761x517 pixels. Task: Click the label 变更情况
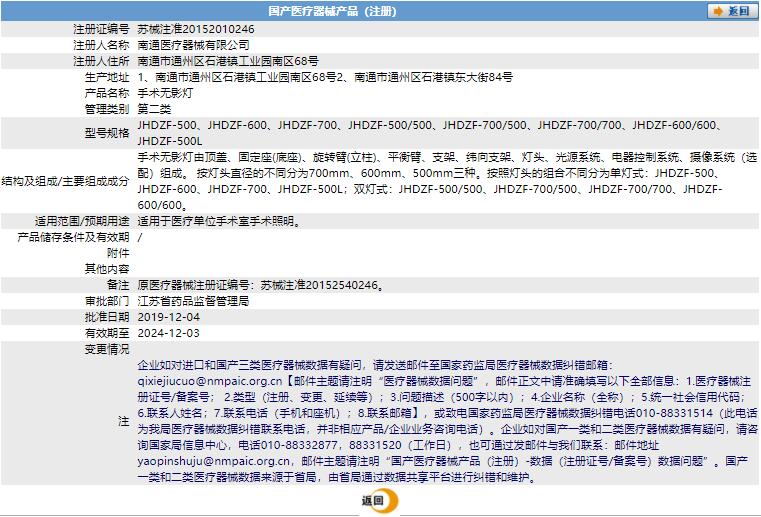(107, 349)
